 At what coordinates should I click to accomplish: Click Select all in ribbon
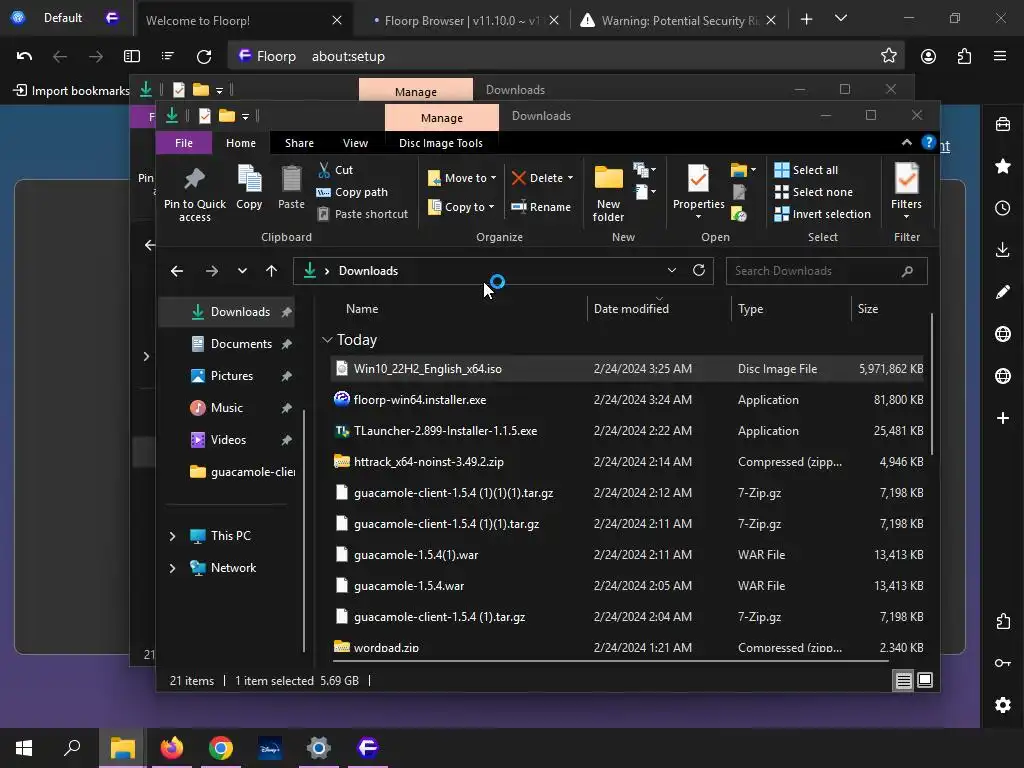[x=807, y=170]
